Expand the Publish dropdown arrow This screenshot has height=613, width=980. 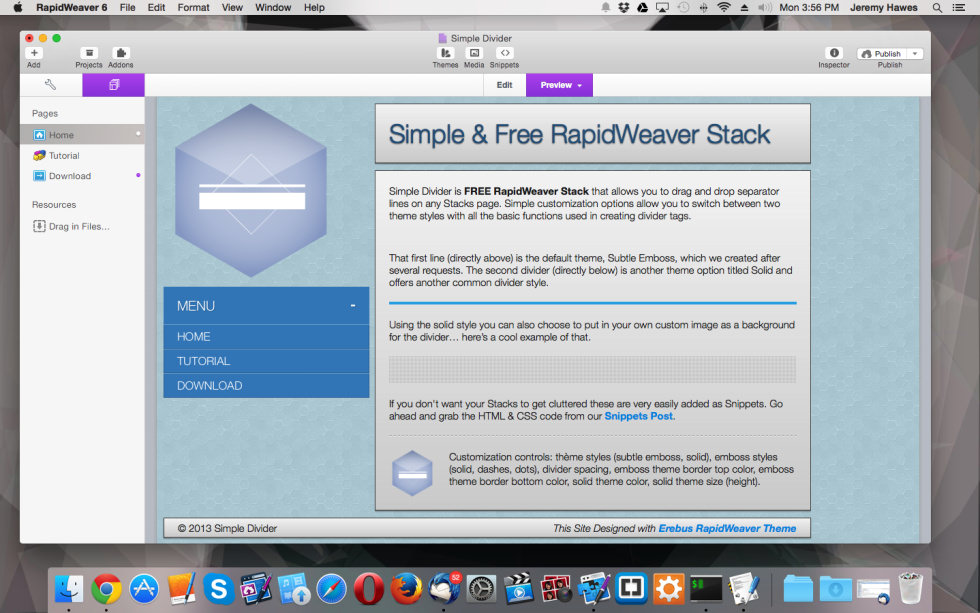point(915,54)
